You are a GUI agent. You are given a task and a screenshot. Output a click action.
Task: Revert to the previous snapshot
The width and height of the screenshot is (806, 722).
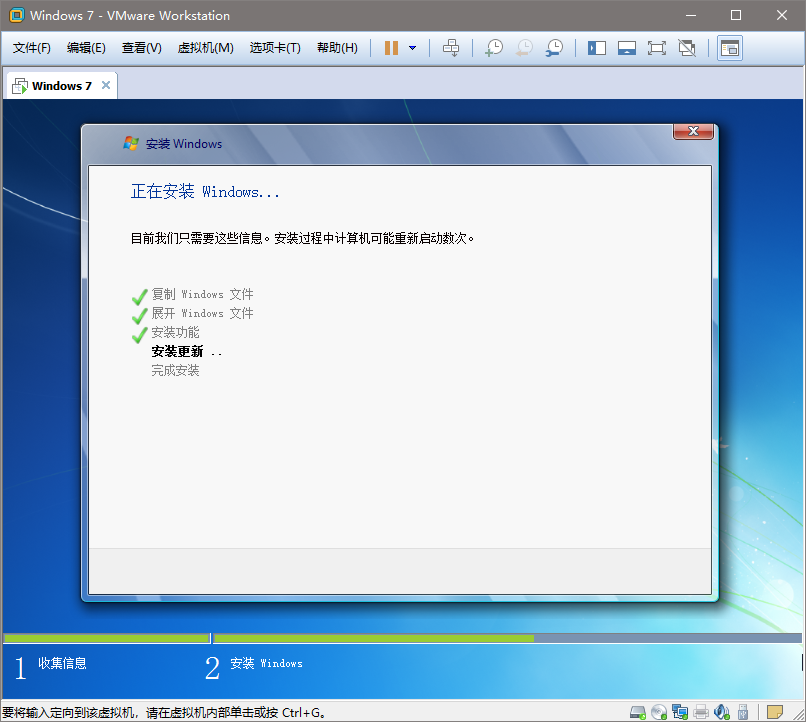(524, 48)
